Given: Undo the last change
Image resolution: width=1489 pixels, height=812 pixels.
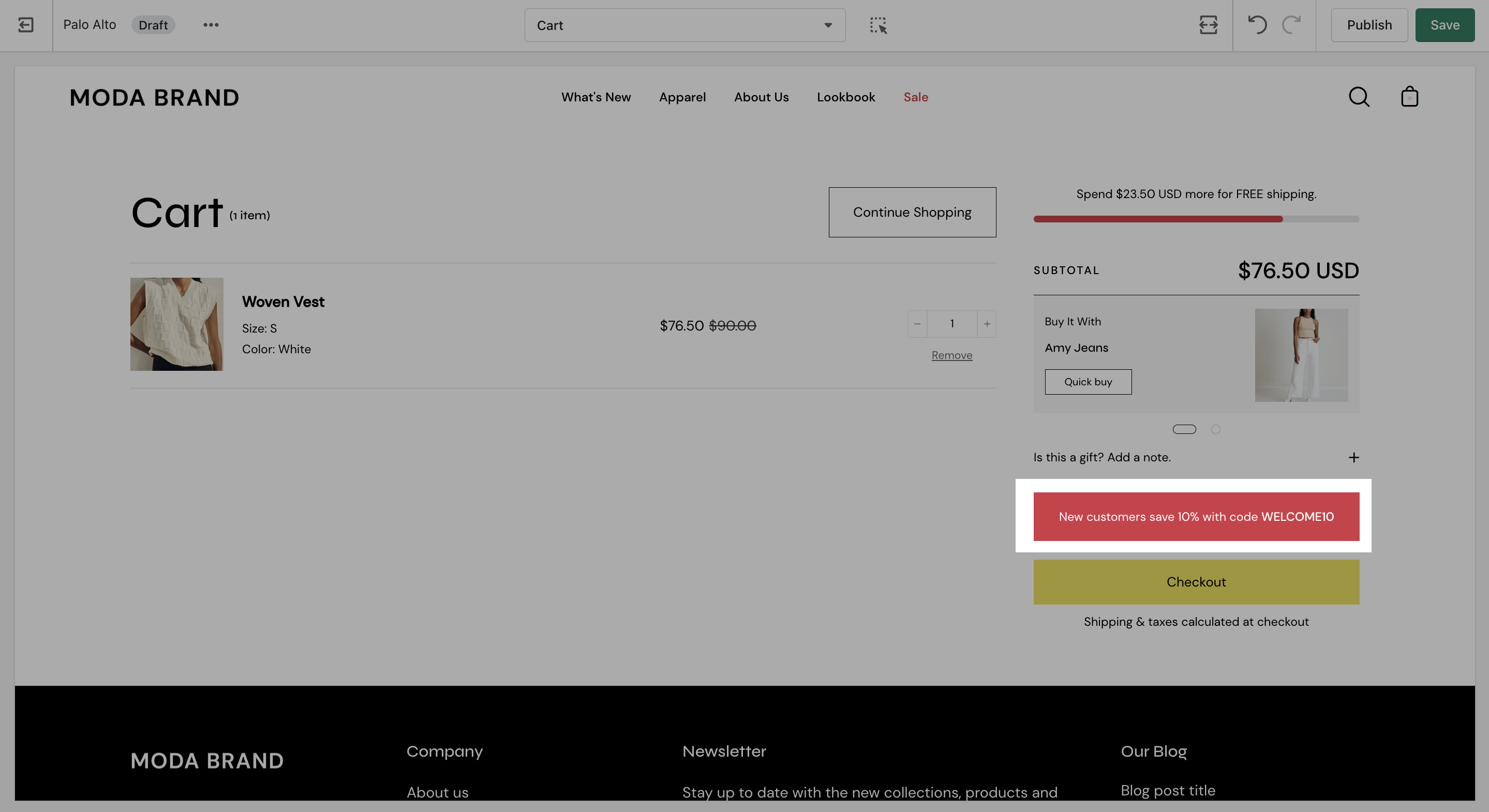Looking at the screenshot, I should (1257, 25).
